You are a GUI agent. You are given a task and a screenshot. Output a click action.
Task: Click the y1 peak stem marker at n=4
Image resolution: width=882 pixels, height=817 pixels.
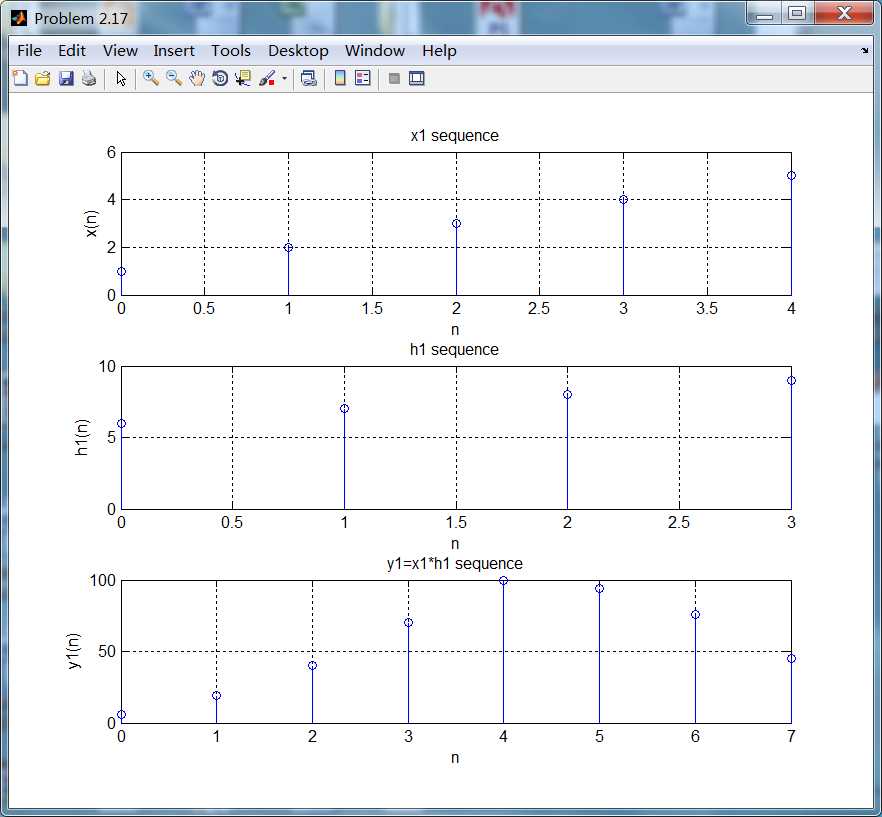[503, 581]
